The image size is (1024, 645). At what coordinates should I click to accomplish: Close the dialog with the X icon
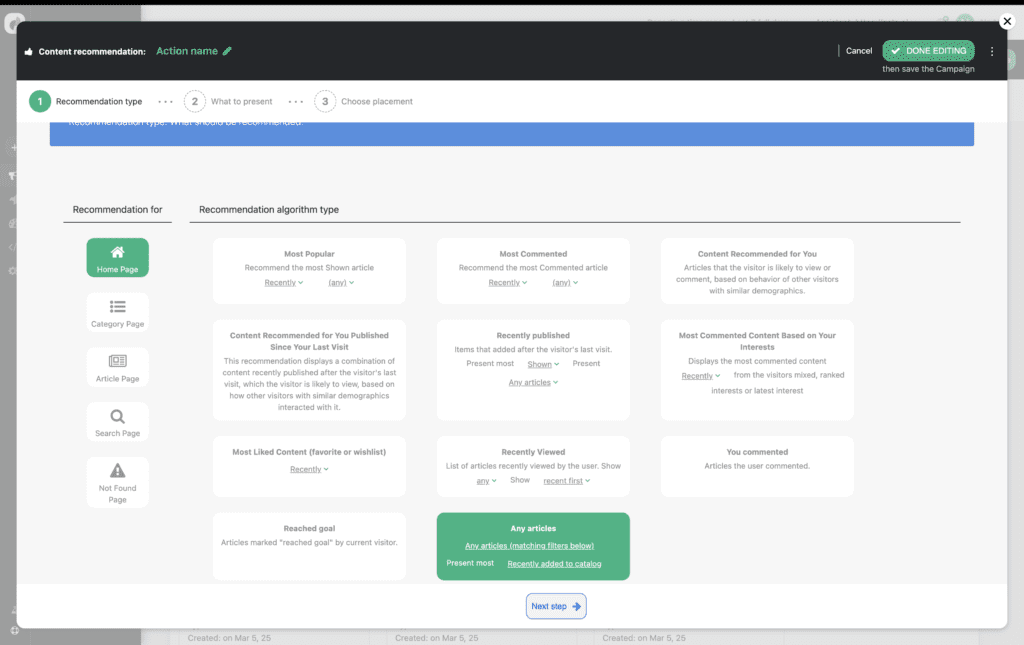[1006, 21]
